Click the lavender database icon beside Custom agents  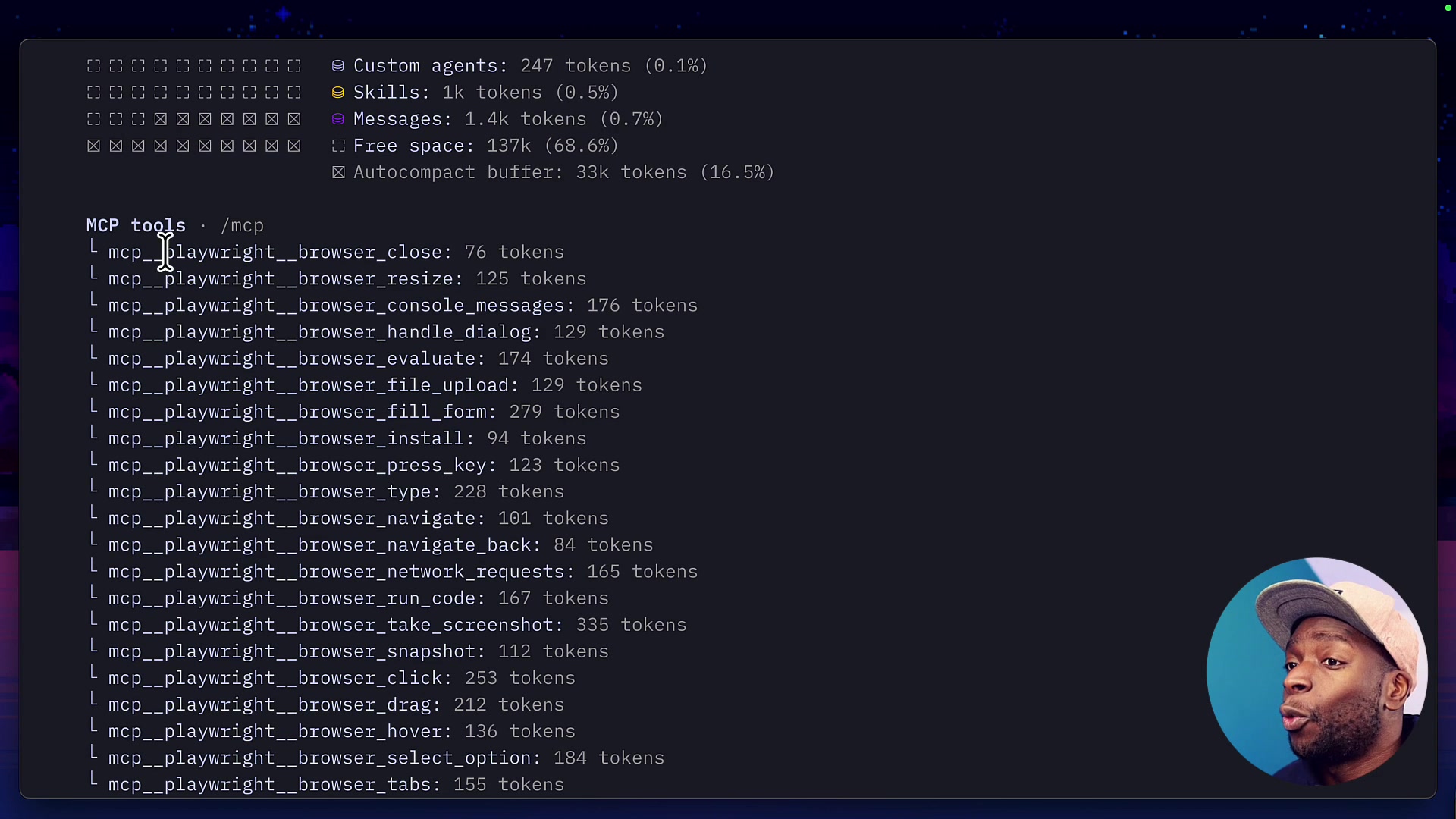tap(337, 66)
